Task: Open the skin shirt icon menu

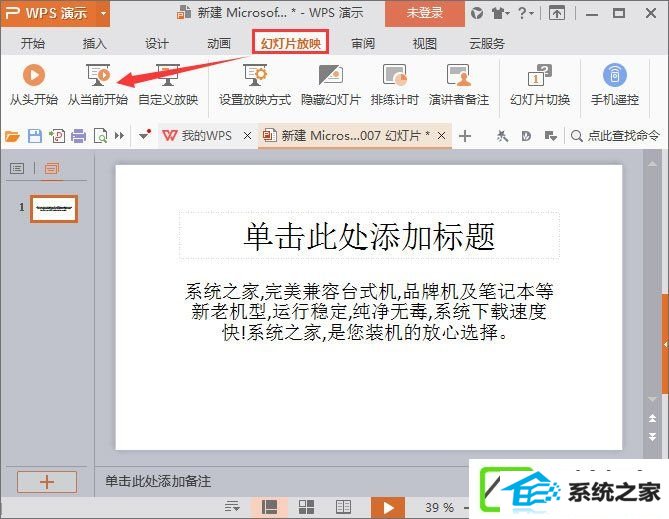Action: click(500, 14)
